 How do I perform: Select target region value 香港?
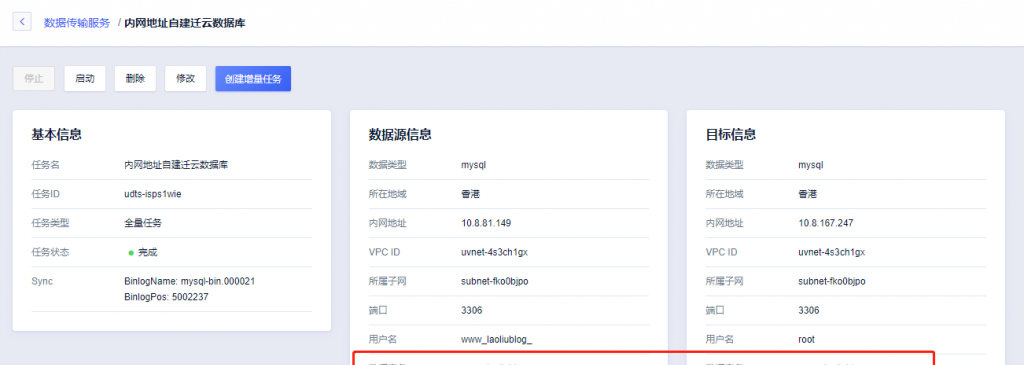point(807,194)
